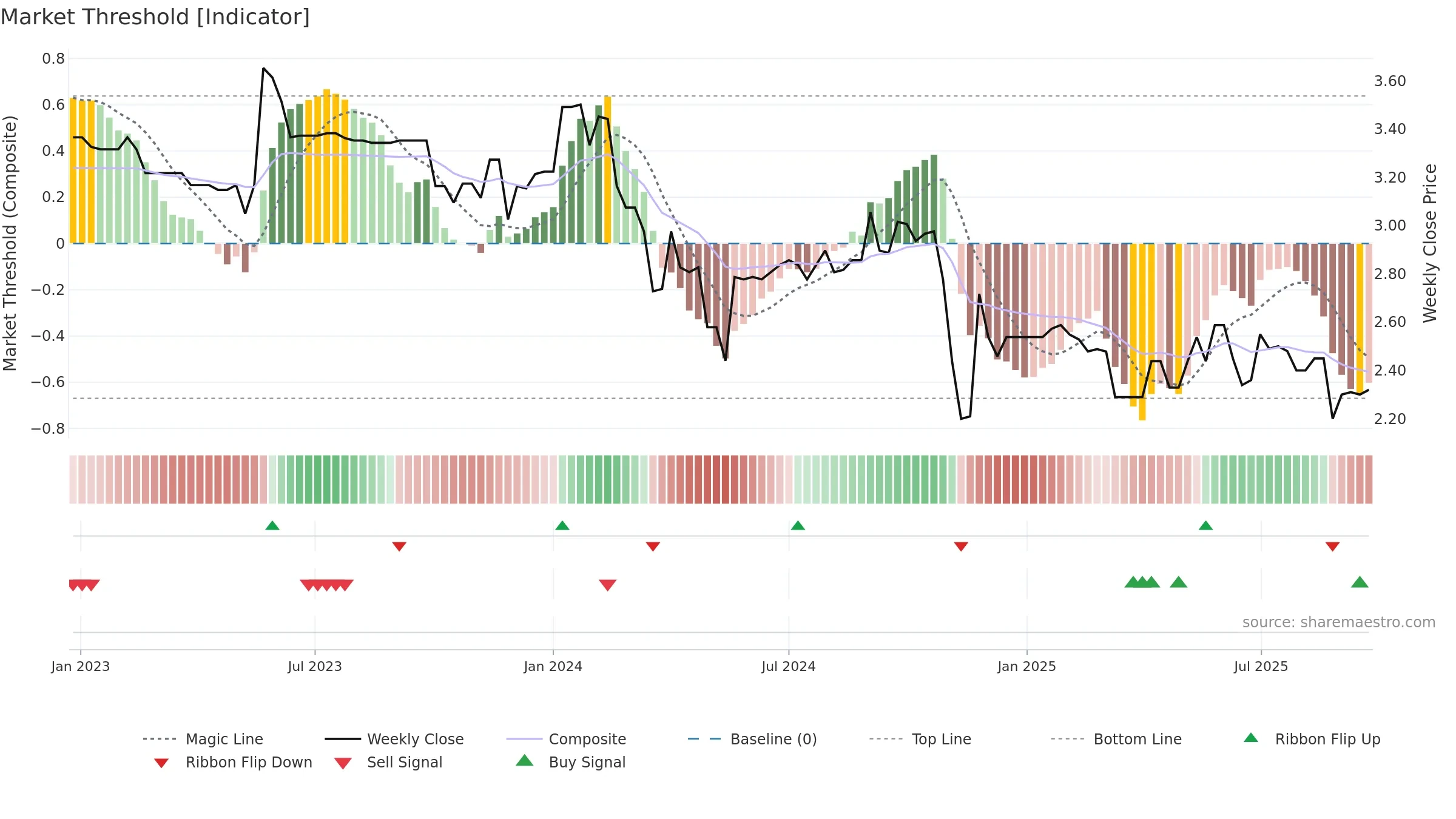1456x819 pixels.
Task: Click the Jan 2025 x-axis label
Action: coord(1027,667)
